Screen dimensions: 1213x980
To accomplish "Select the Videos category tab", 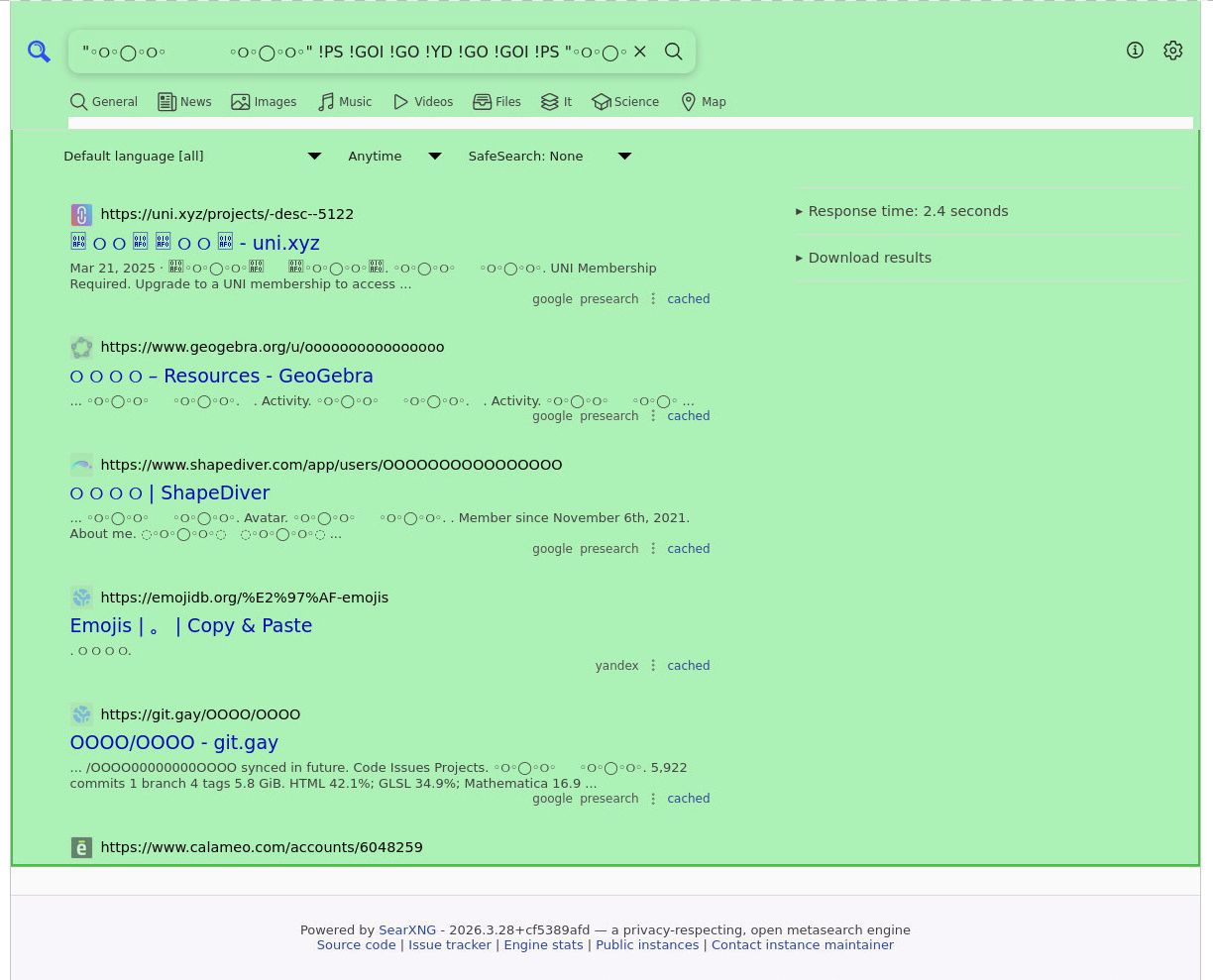I will coord(423,102).
